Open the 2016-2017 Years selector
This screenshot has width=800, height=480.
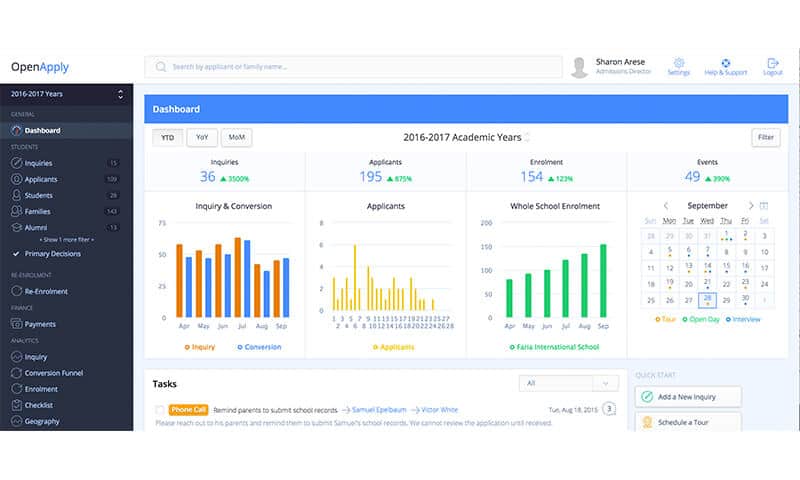coord(66,94)
